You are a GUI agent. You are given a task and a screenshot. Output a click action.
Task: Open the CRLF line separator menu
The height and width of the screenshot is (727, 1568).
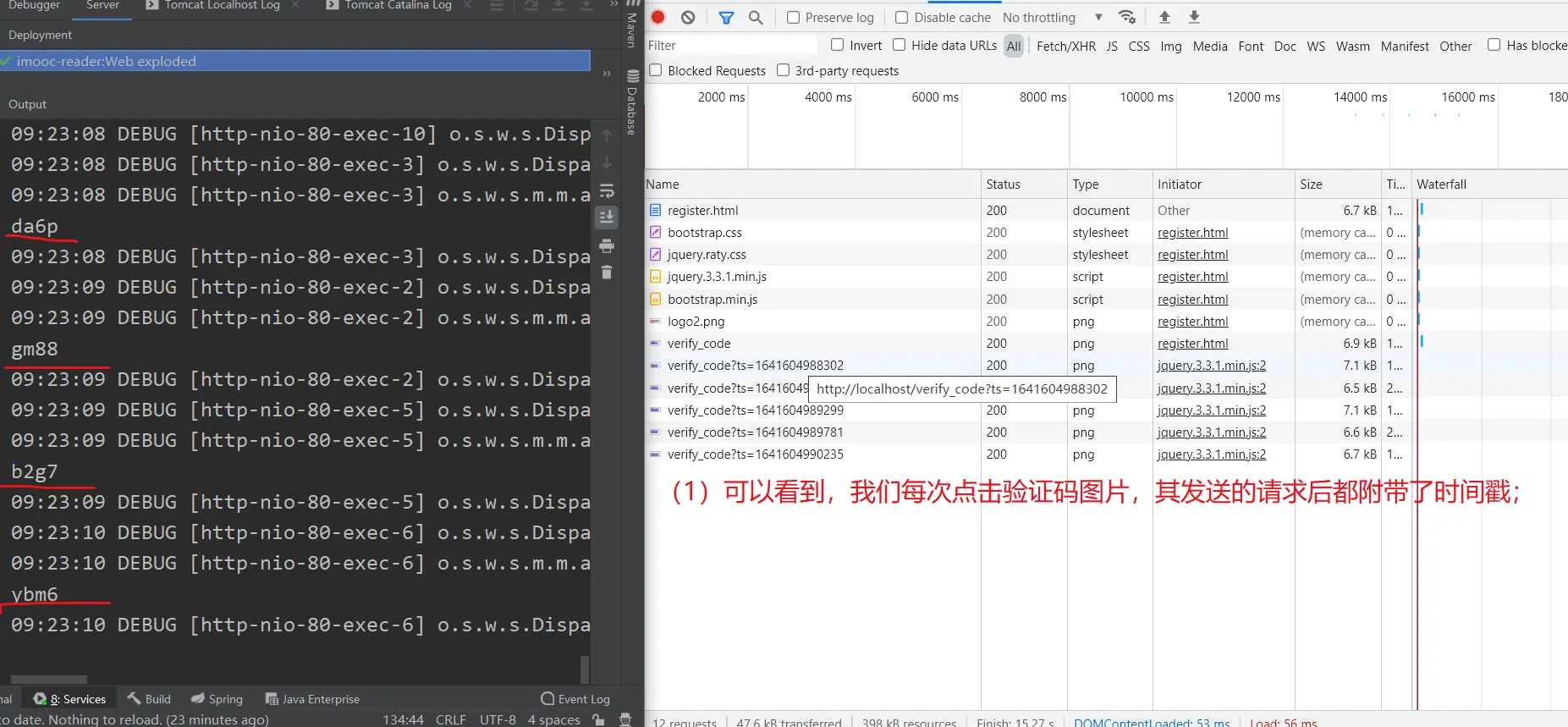point(450,719)
